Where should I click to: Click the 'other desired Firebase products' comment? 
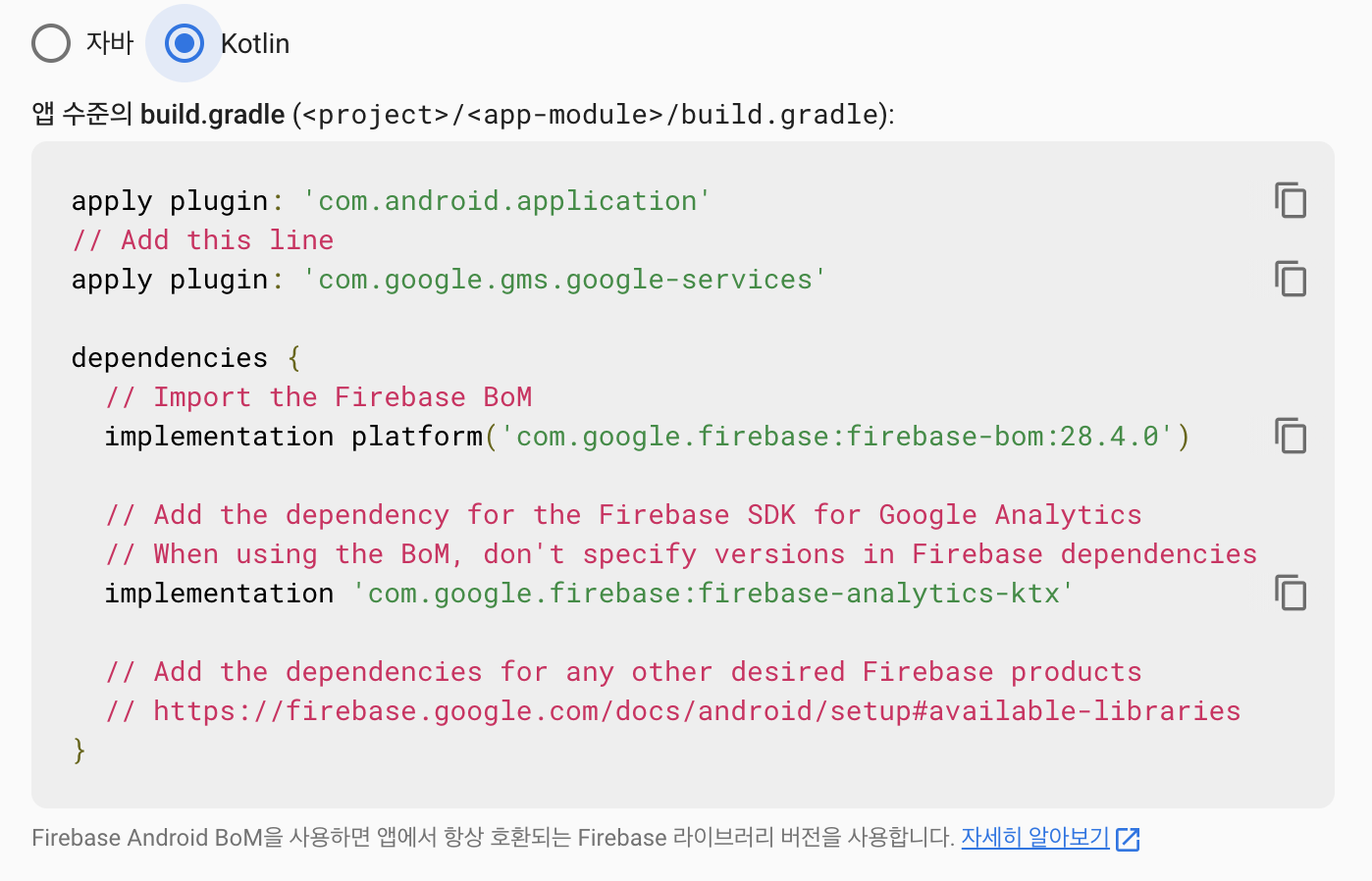(x=624, y=672)
